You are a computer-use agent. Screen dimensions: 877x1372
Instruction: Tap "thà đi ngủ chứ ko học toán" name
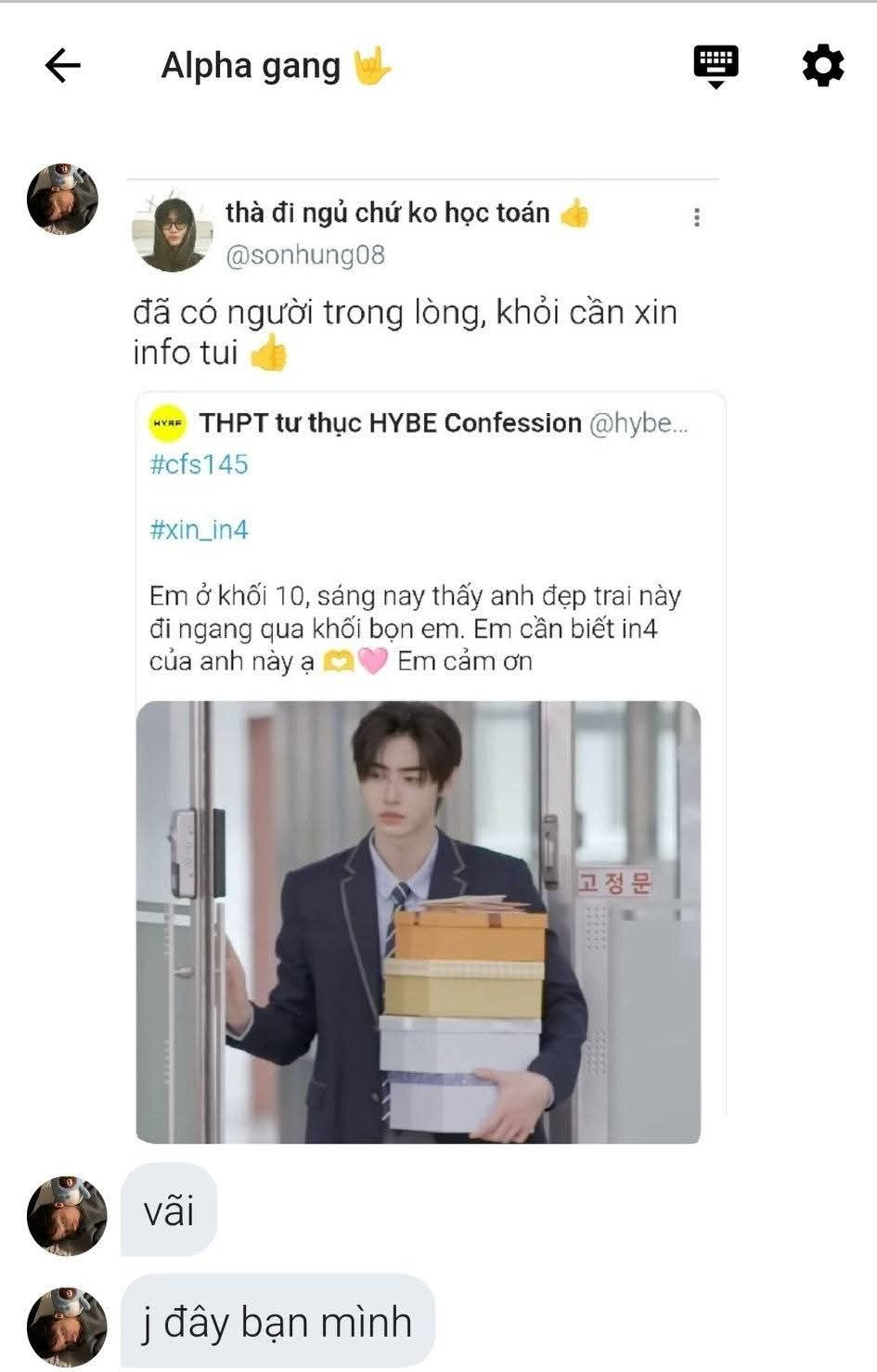(388, 213)
